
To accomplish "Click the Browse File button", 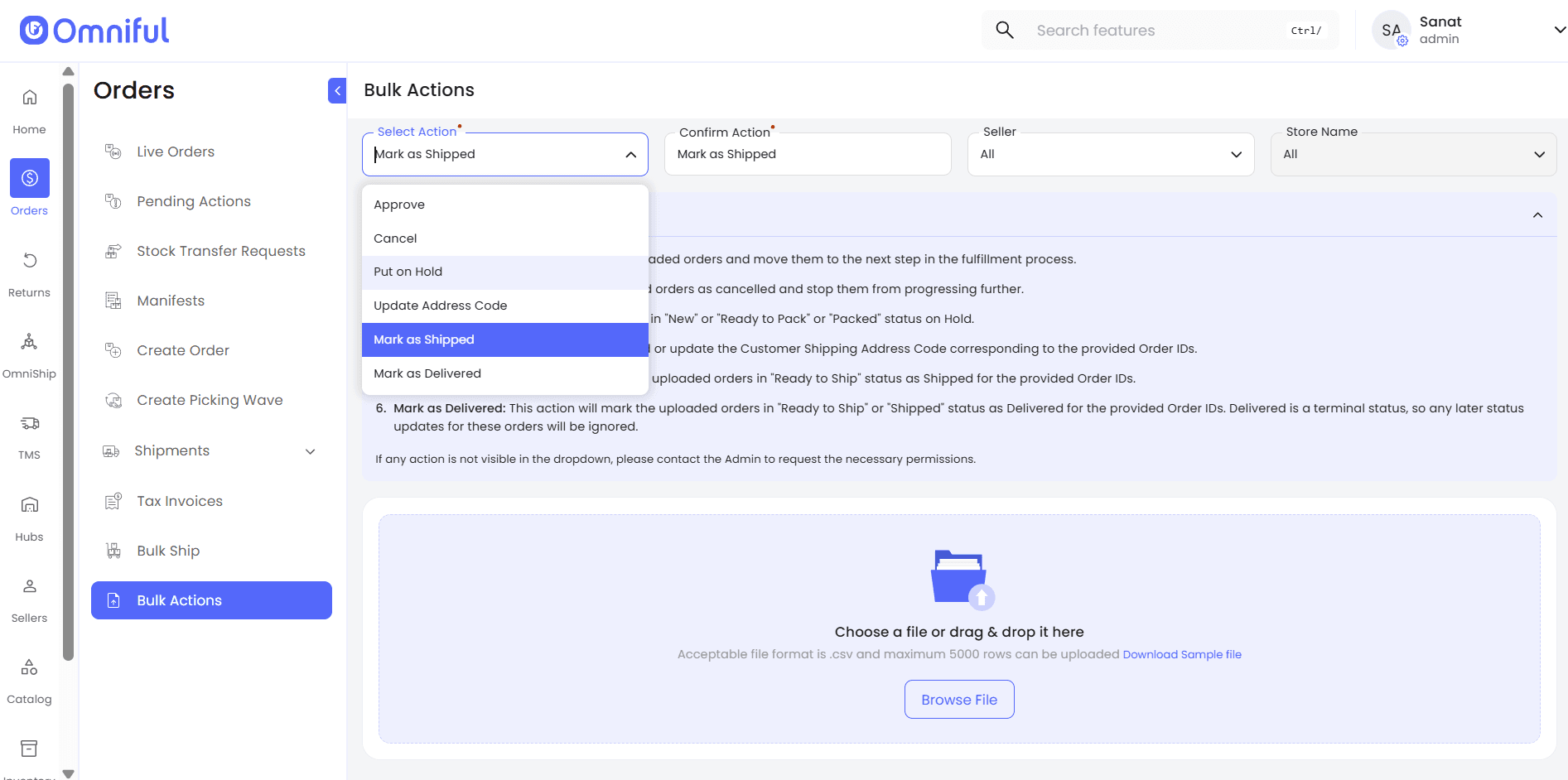I will (958, 700).
